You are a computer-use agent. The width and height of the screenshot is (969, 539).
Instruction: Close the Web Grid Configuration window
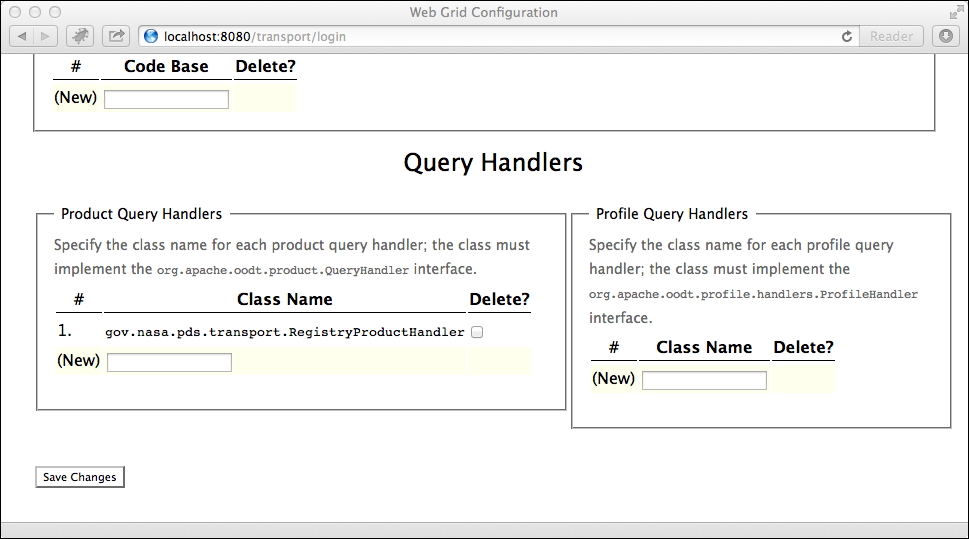pos(14,12)
